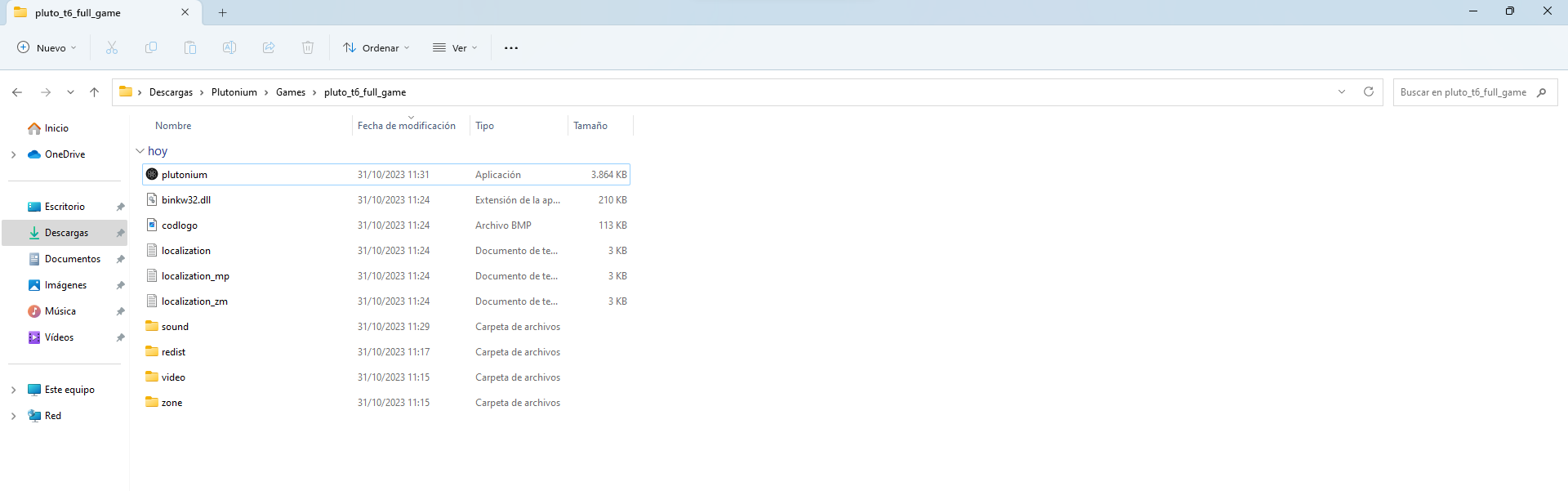Click the video folder icon
Screen dimensions: 1568x491
pos(152,377)
